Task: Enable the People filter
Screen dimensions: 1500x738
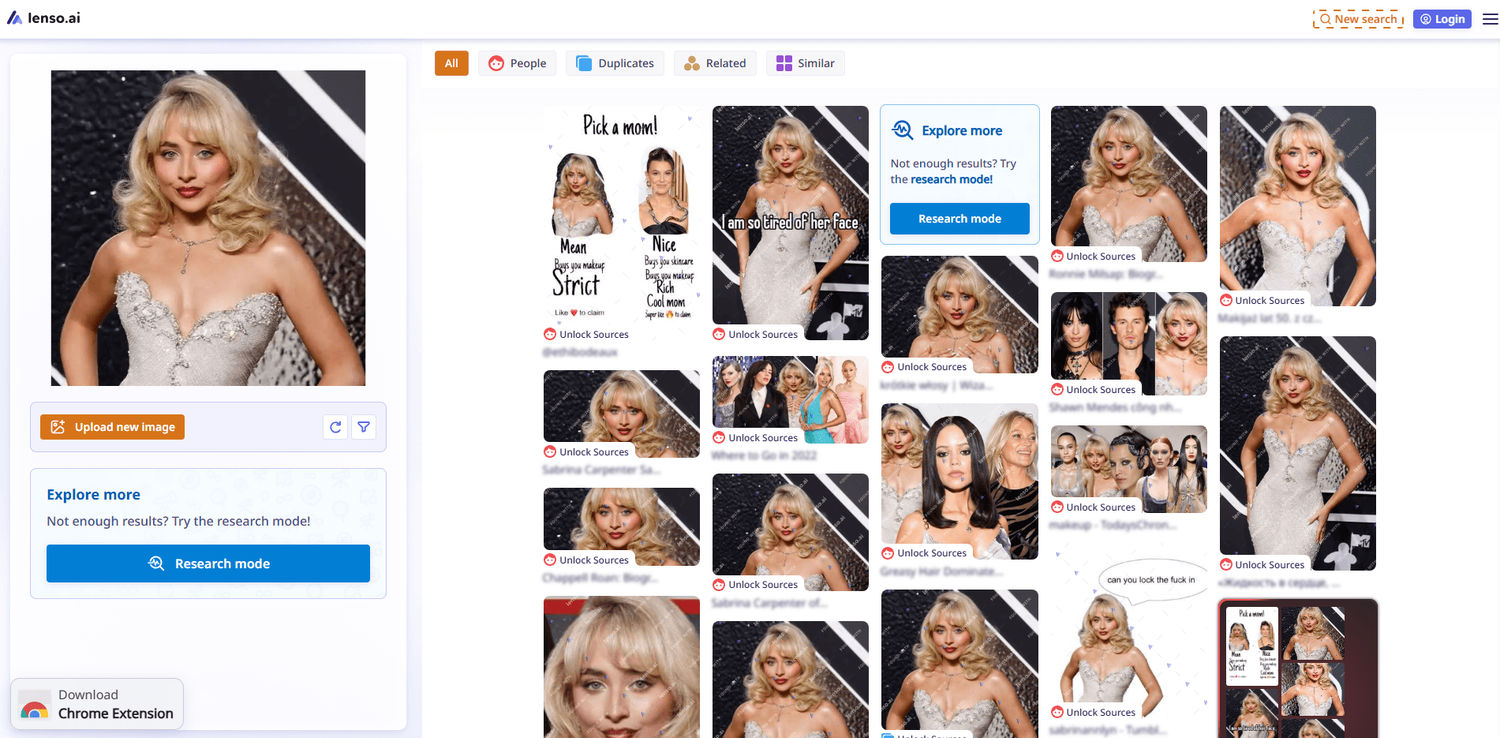Action: click(517, 62)
